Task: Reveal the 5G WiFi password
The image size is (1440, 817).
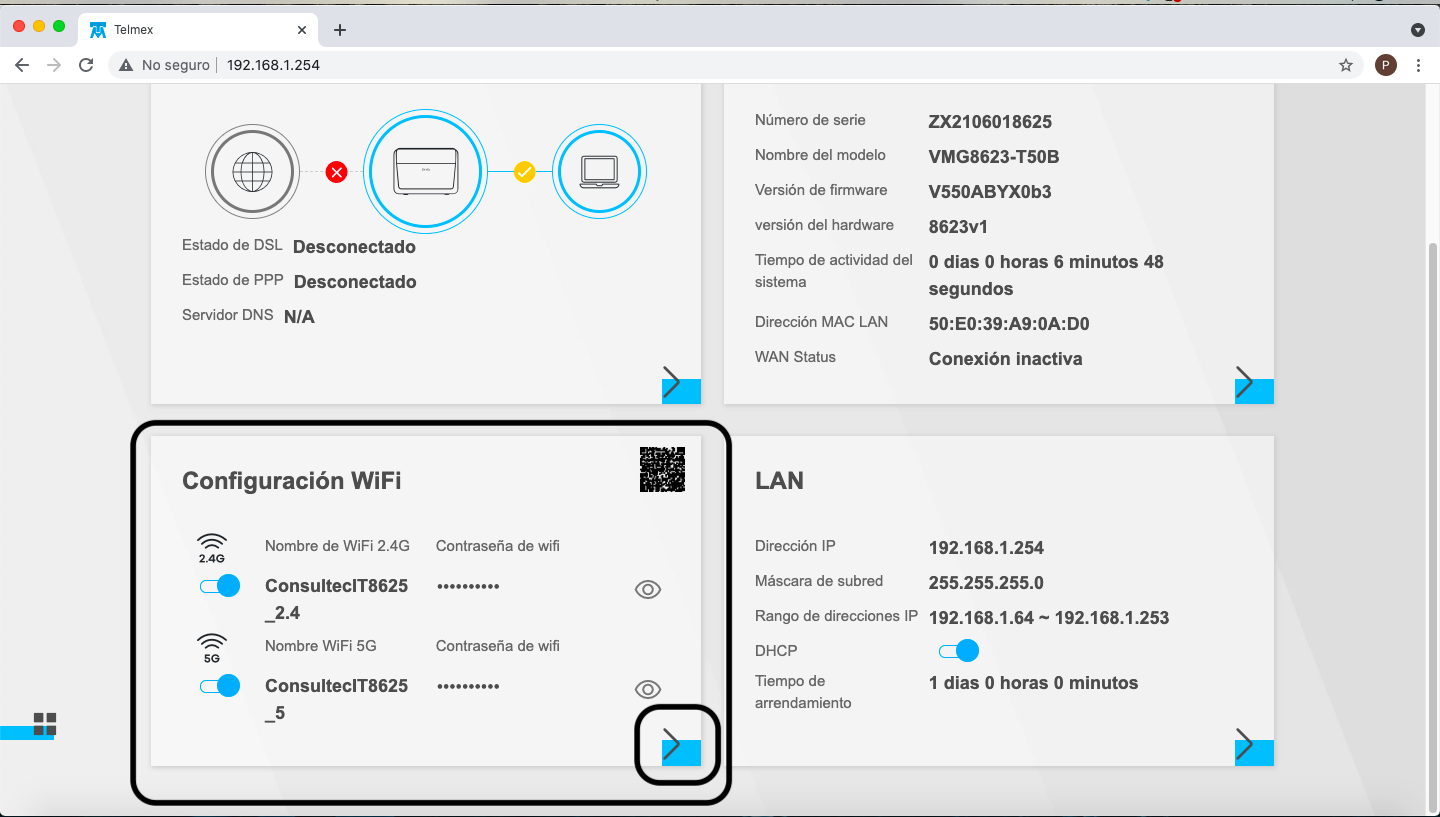Action: [648, 689]
